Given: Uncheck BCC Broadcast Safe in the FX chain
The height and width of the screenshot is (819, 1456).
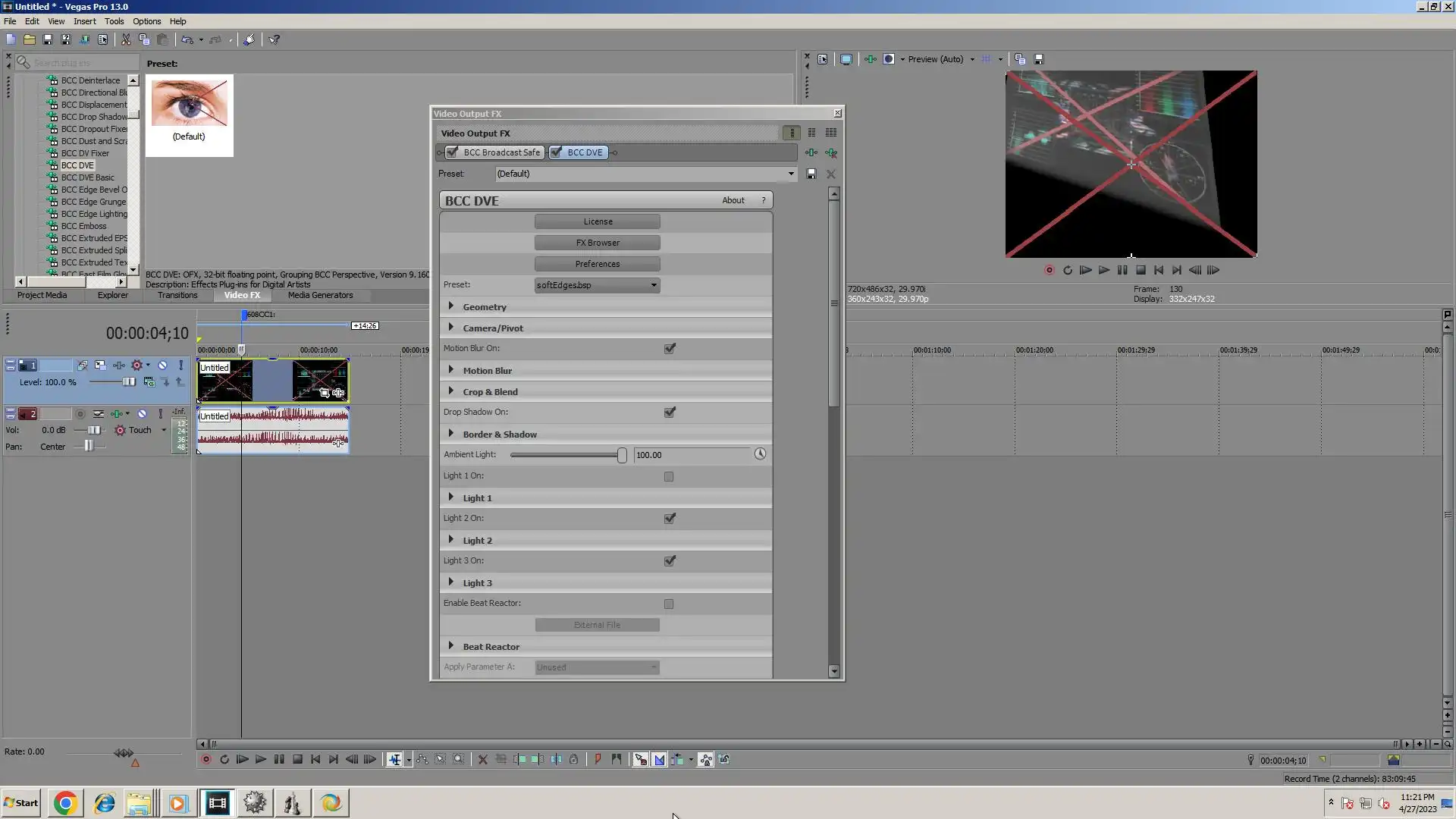Looking at the screenshot, I should click(453, 152).
